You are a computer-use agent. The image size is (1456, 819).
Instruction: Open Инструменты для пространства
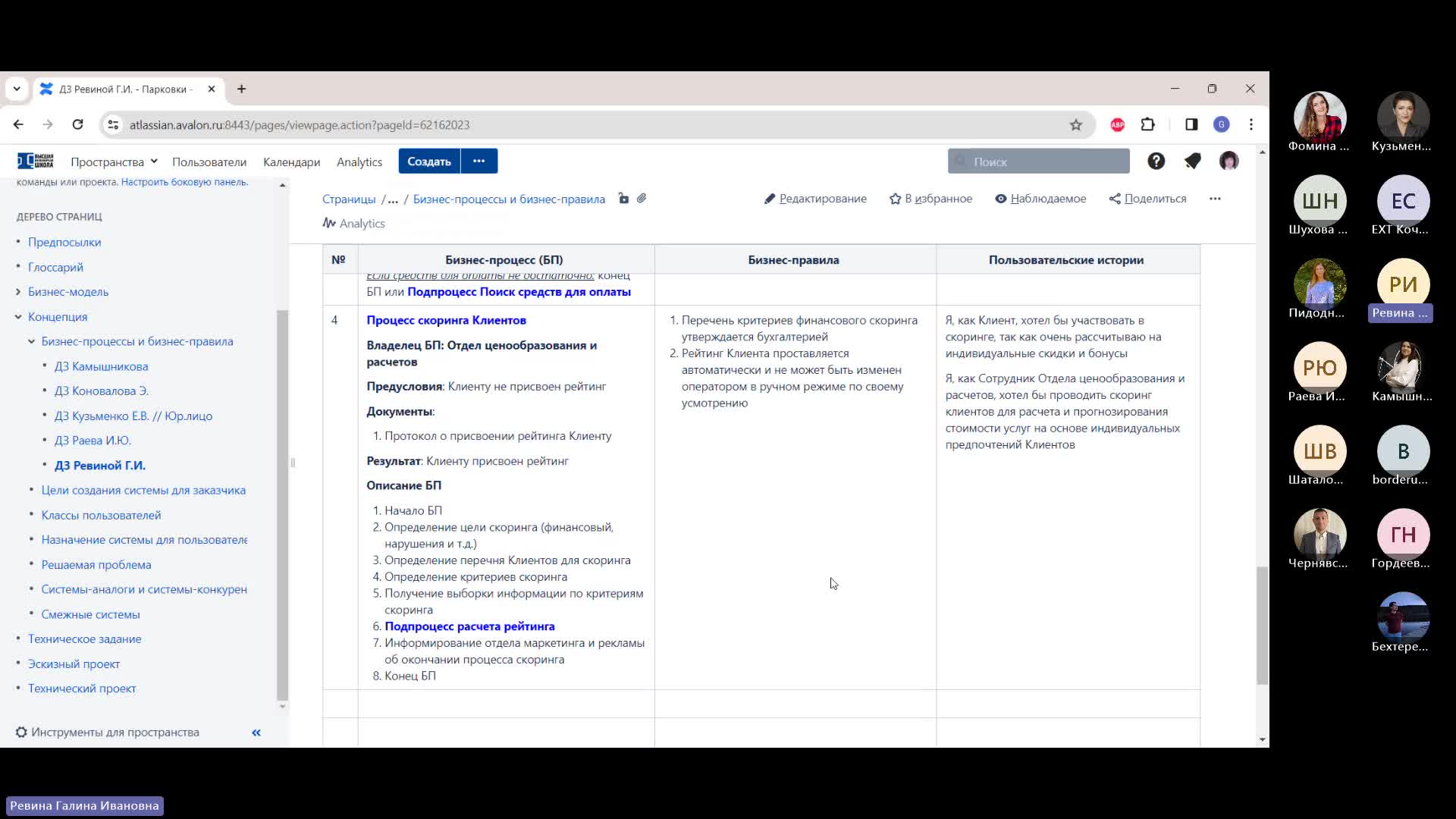[x=108, y=733]
